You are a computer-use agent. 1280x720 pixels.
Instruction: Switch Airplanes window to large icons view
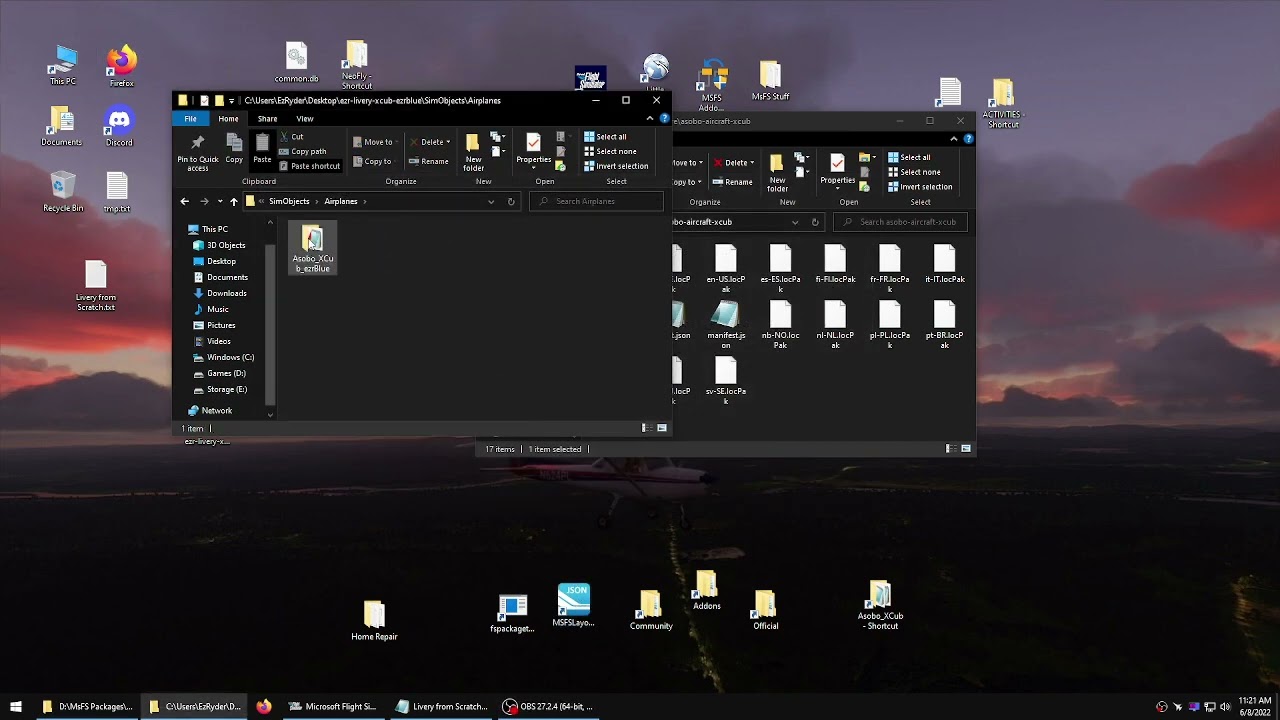661,428
